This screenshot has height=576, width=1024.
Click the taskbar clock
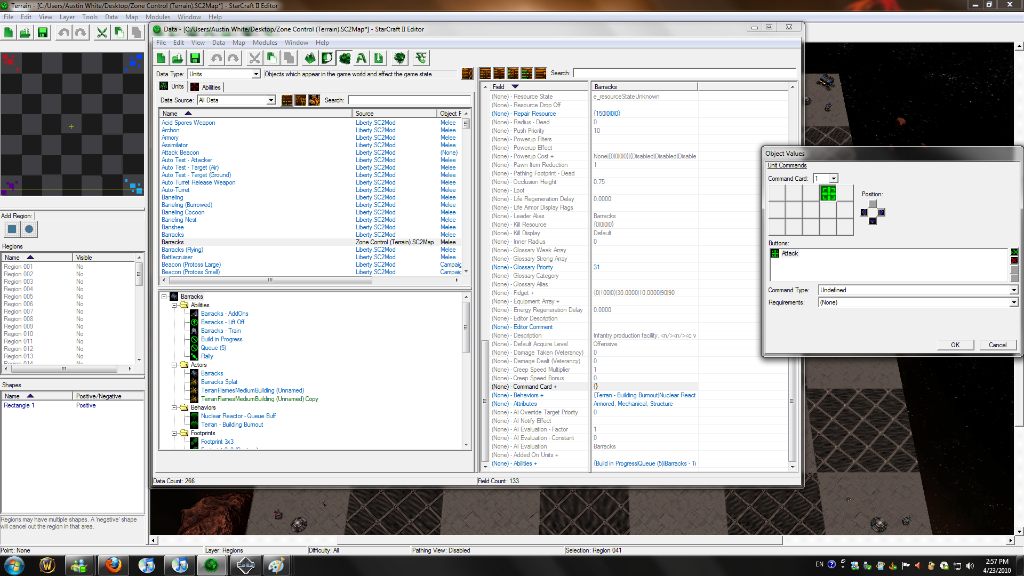997,566
